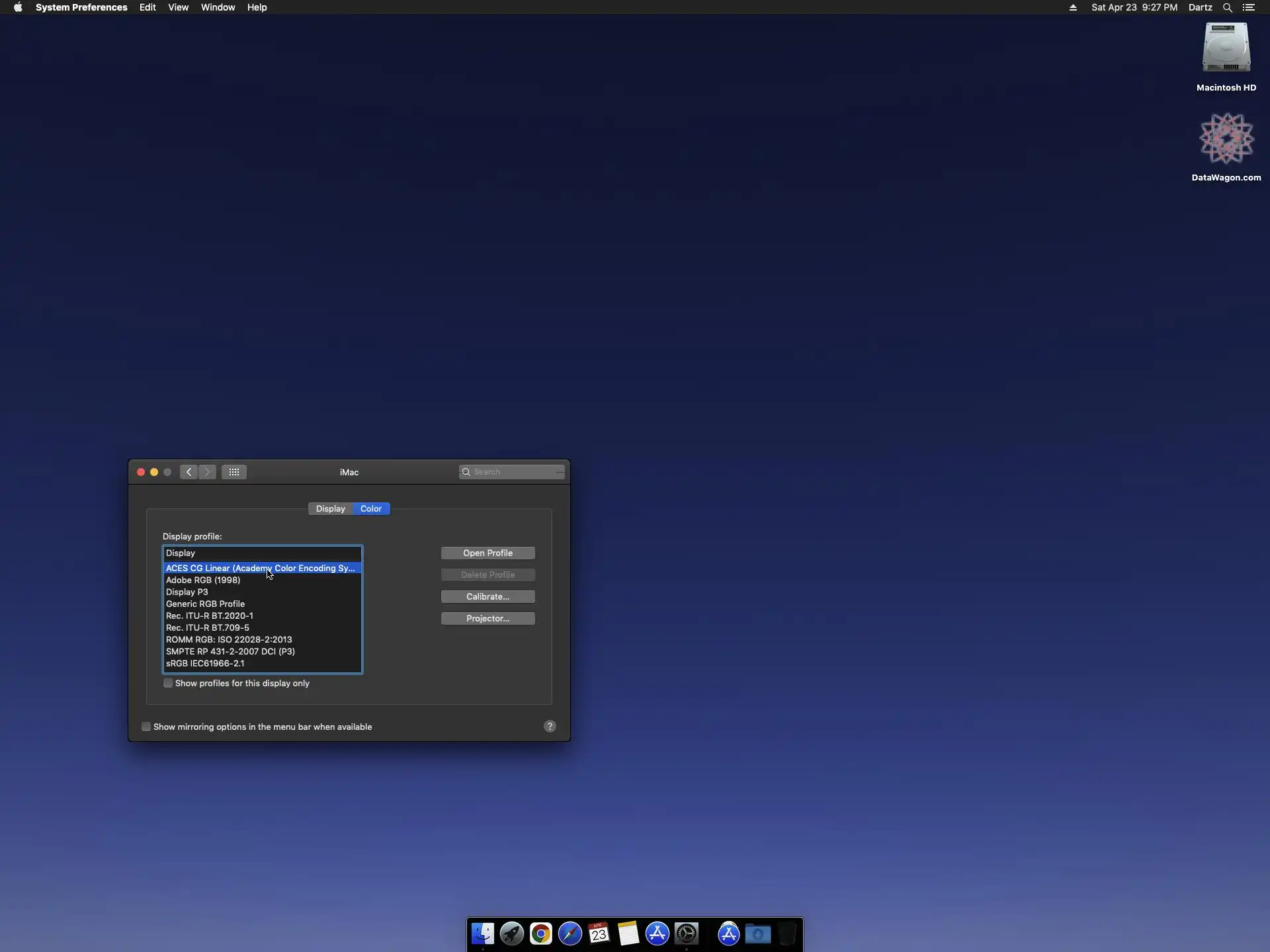Launch Google Chrome from the dock
Screen dimensions: 1270x952
click(540, 934)
